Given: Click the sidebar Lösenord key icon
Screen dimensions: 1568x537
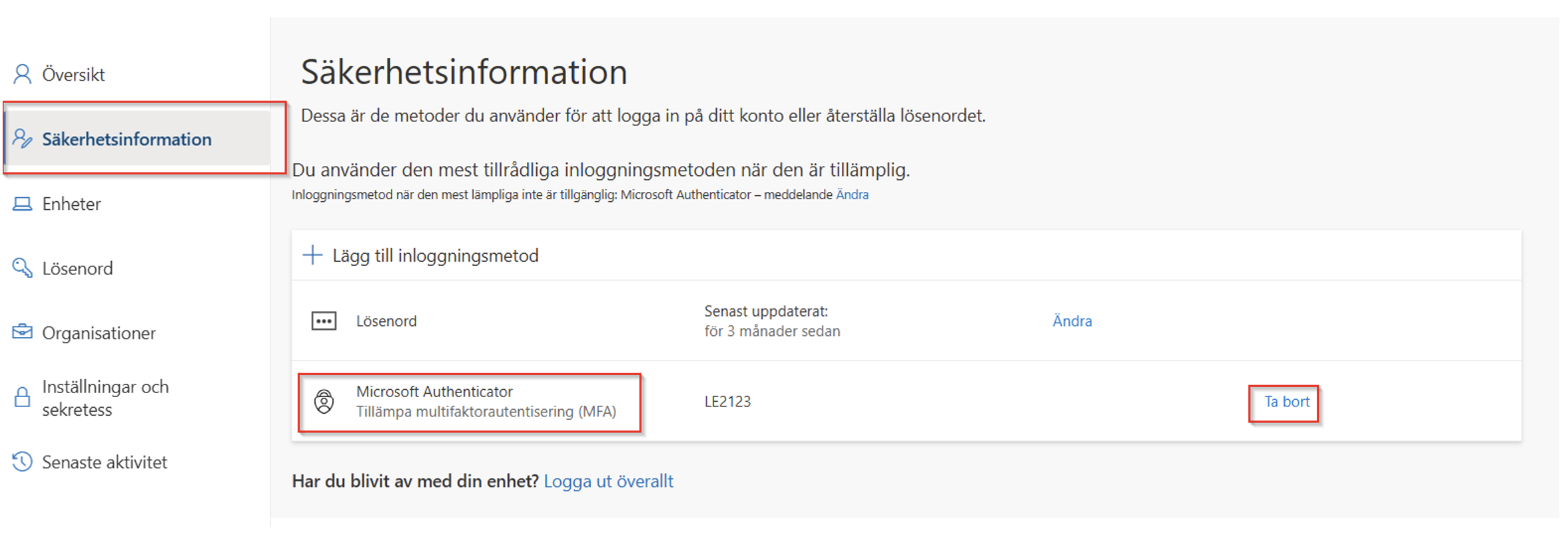Looking at the screenshot, I should pyautogui.click(x=22, y=268).
